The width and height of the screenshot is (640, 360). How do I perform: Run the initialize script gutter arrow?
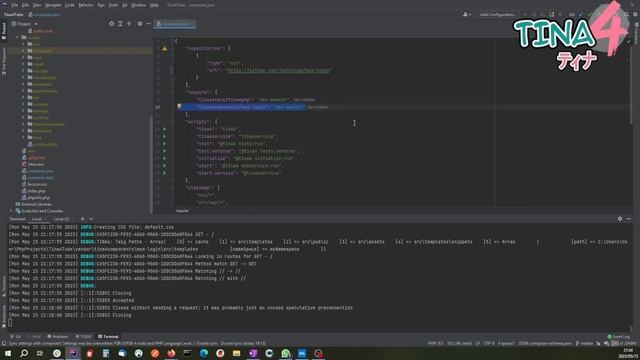pyautogui.click(x=165, y=158)
